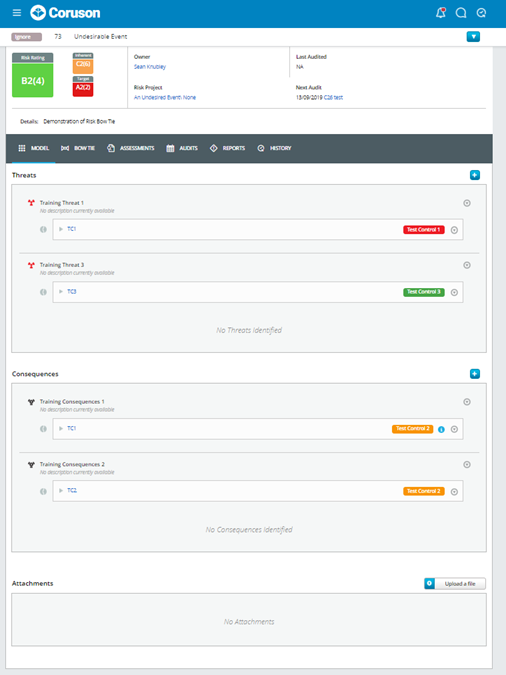The image size is (506, 675).
Task: Click the add Consequences plus icon
Action: (x=475, y=374)
